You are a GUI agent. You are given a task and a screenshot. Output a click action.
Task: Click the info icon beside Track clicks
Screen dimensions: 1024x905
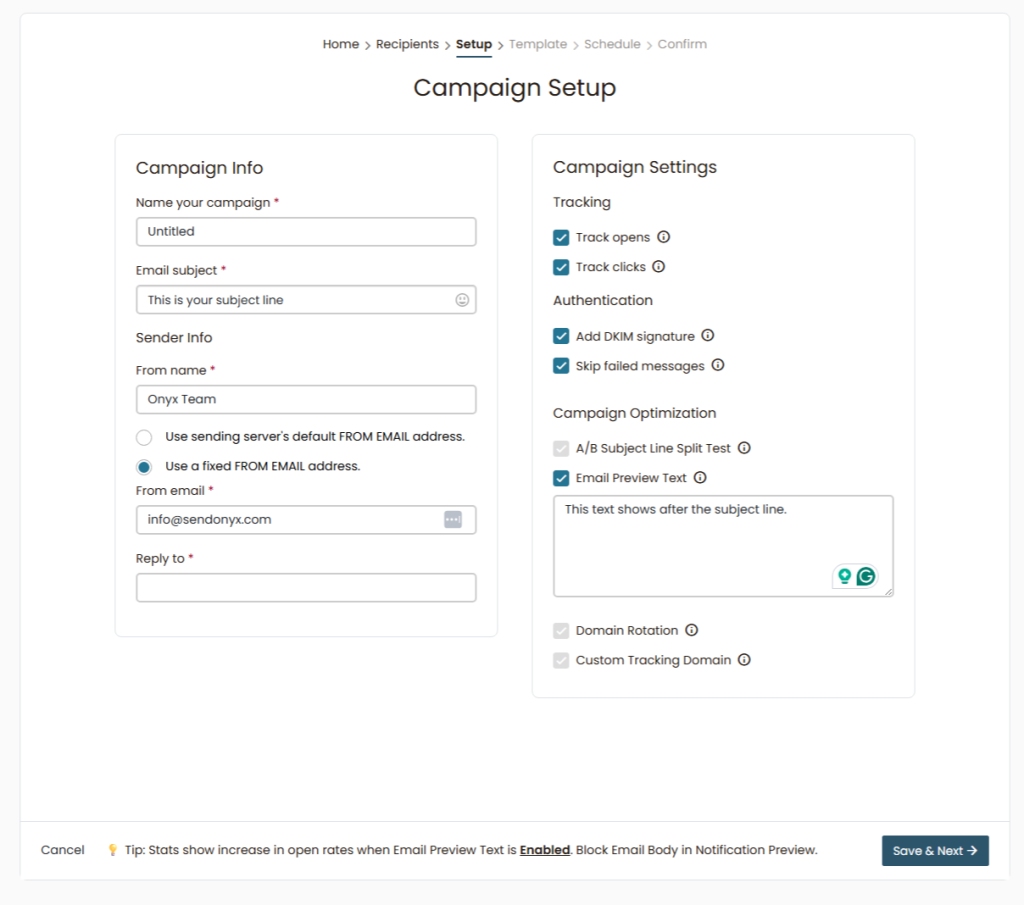659,267
